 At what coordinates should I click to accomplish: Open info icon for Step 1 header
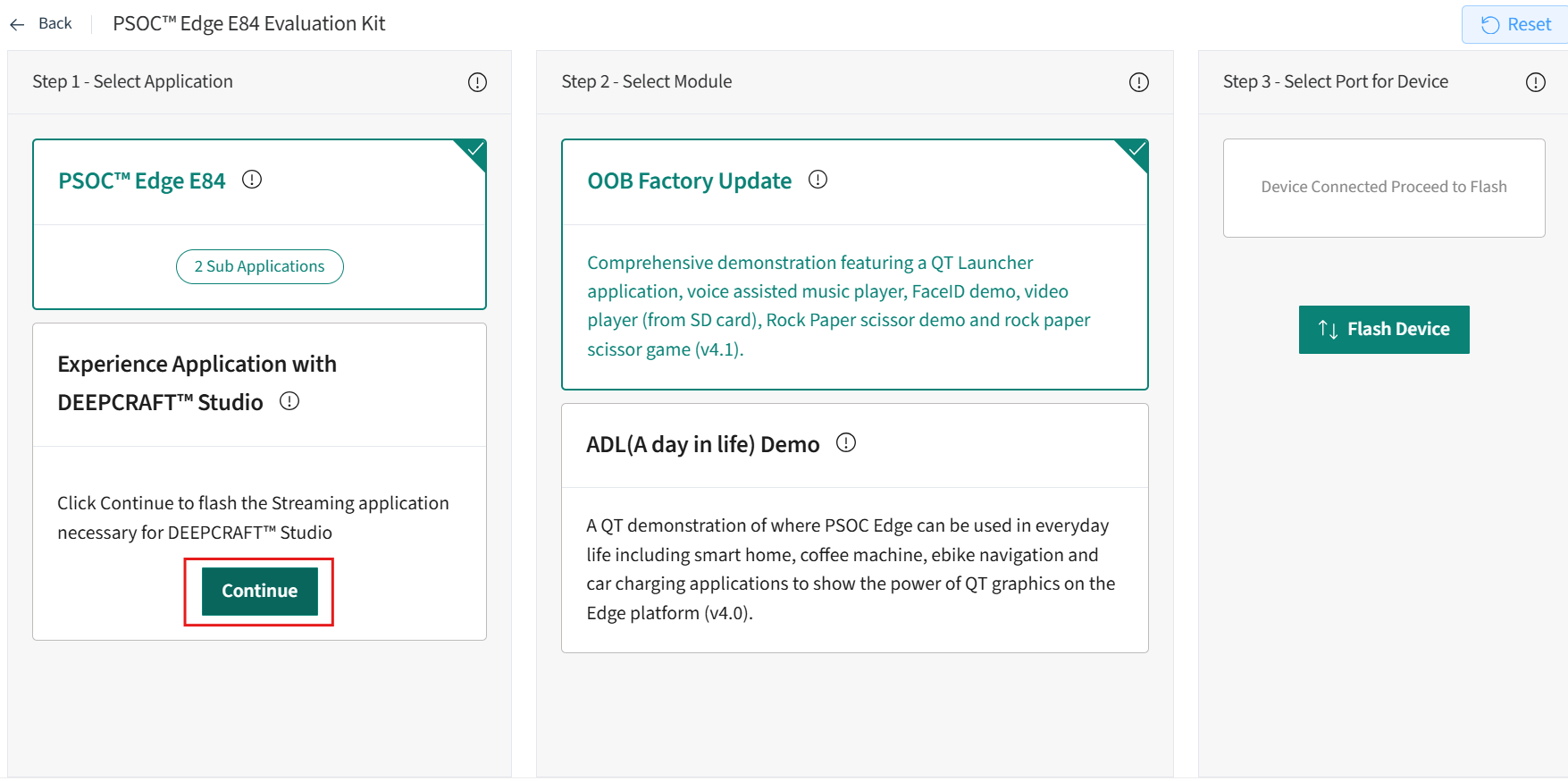tap(477, 82)
